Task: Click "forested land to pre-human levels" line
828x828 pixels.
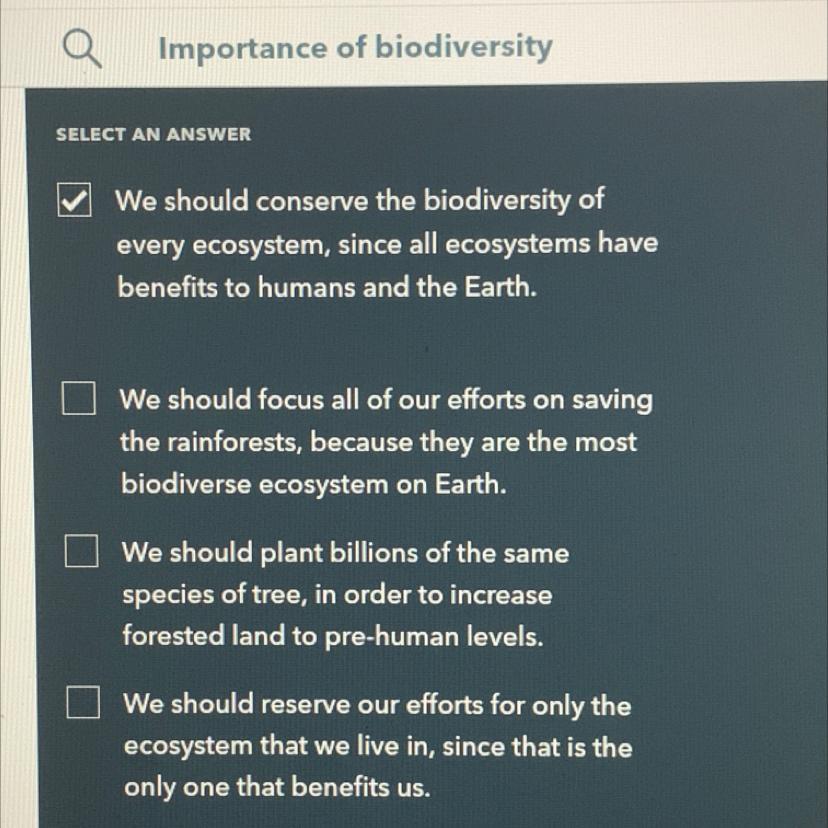Action: [x=332, y=637]
